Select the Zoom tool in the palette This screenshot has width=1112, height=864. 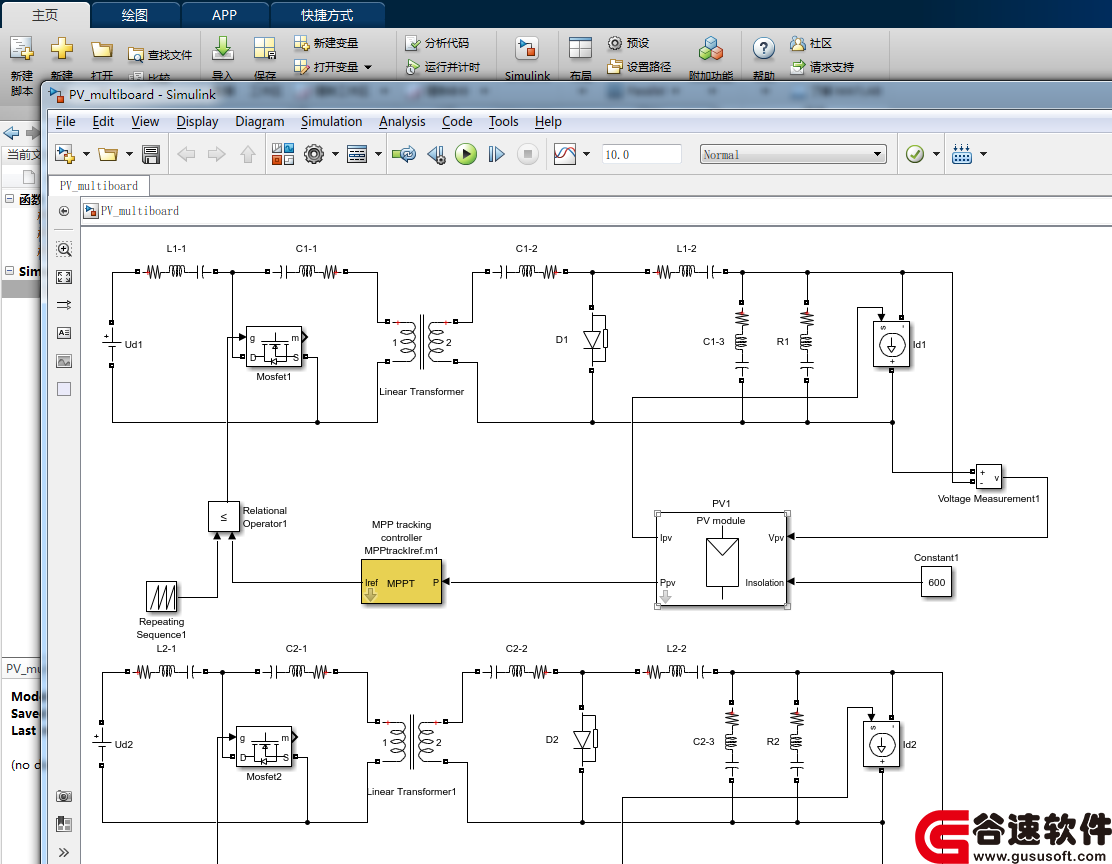pyautogui.click(x=64, y=249)
